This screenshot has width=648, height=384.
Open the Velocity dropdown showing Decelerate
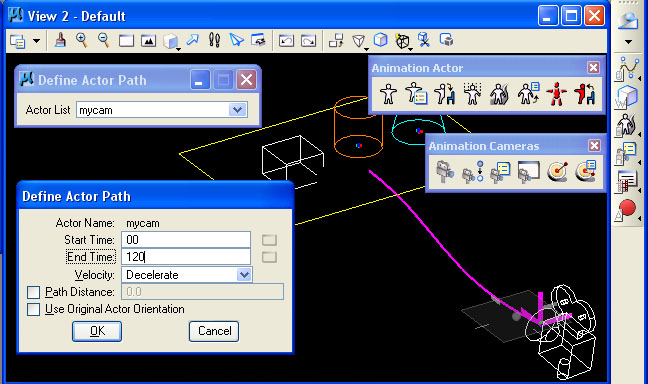tap(186, 275)
